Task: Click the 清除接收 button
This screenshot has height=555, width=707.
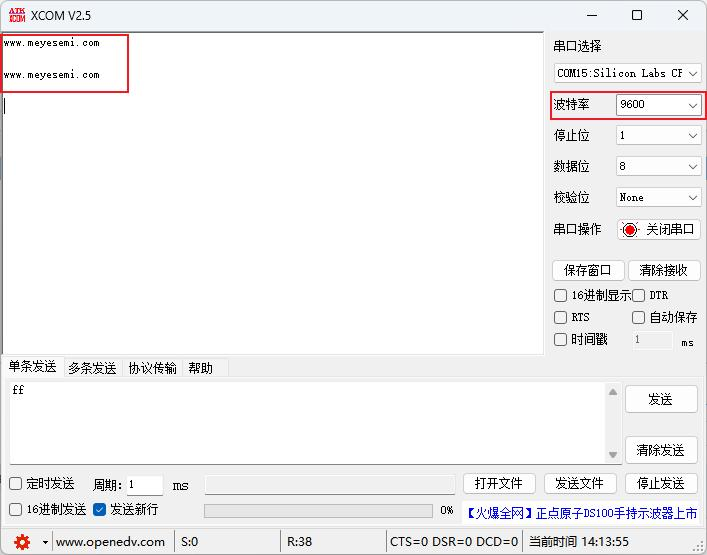Action: (x=663, y=270)
